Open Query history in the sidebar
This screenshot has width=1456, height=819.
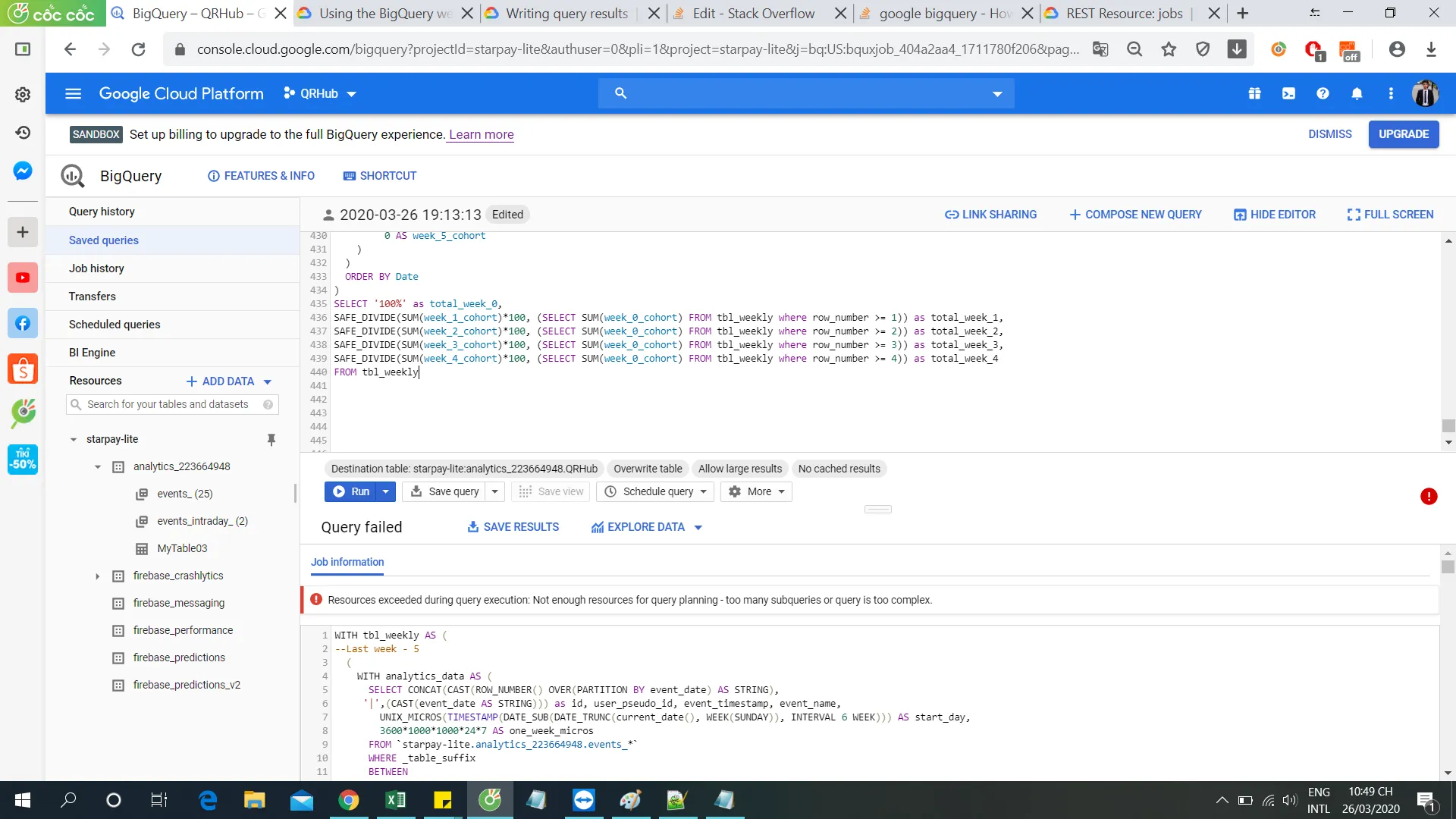point(102,212)
